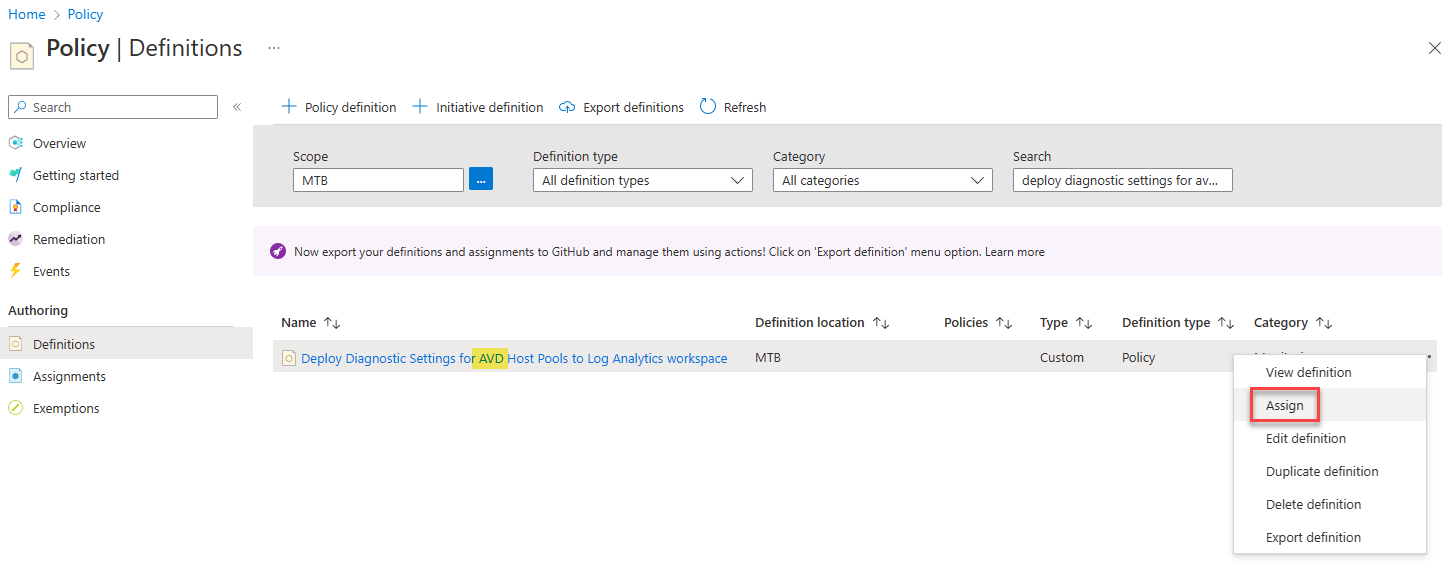The image size is (1442, 571).
Task: Click the definitions Search filter field
Action: click(x=1123, y=180)
